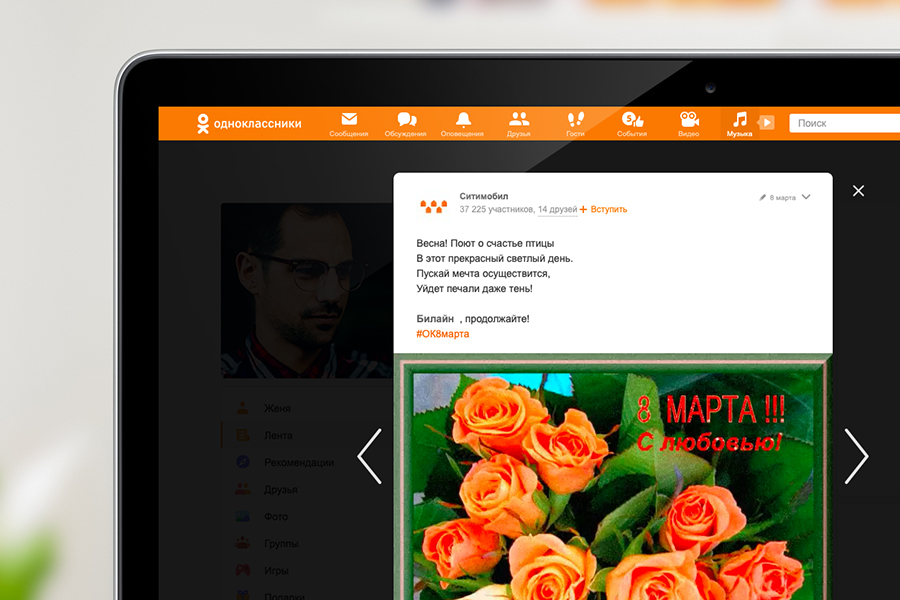The width and height of the screenshot is (900, 600).
Task: Click the text "37 225 участников"
Action: 496,210
